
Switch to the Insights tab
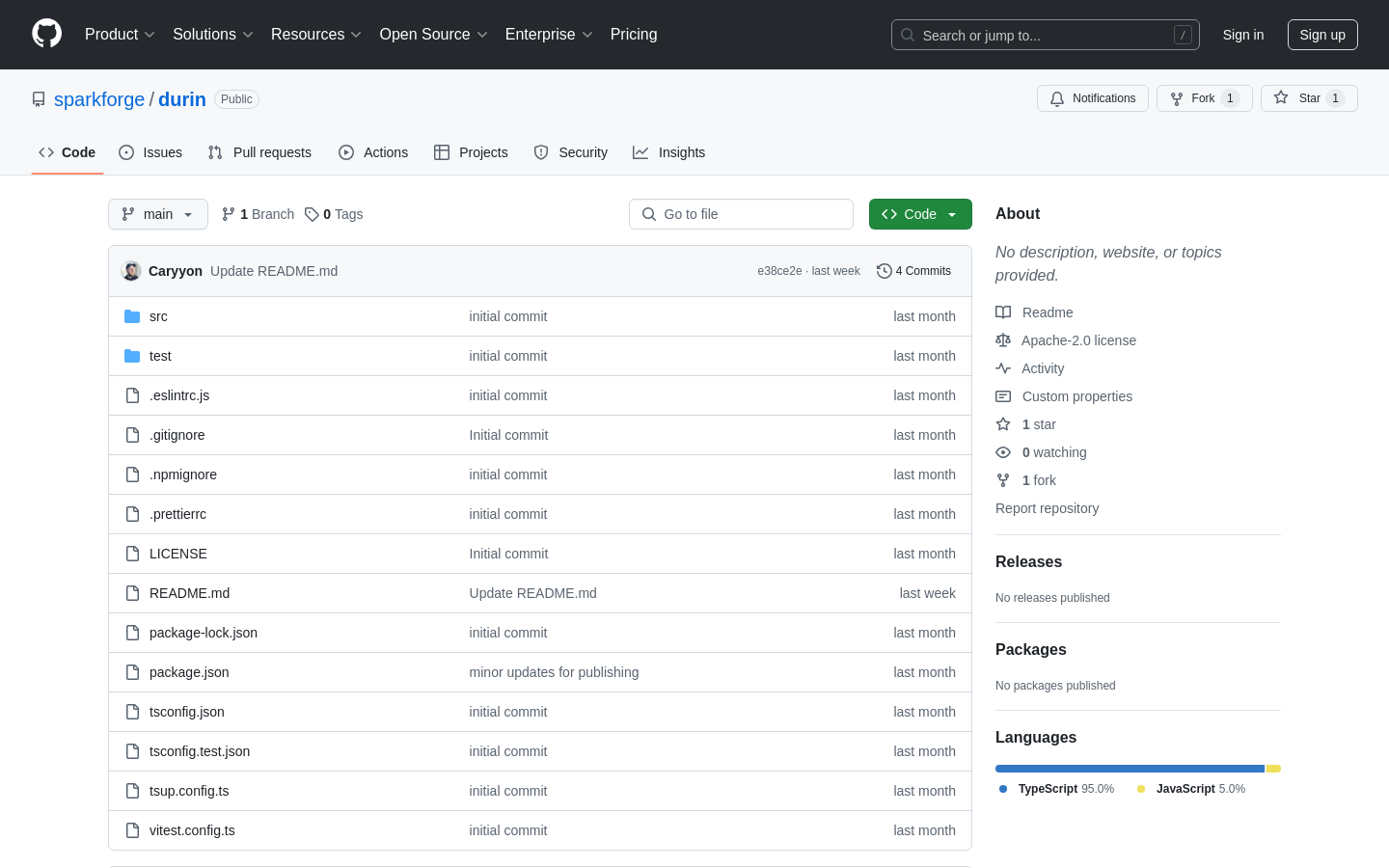(x=669, y=152)
